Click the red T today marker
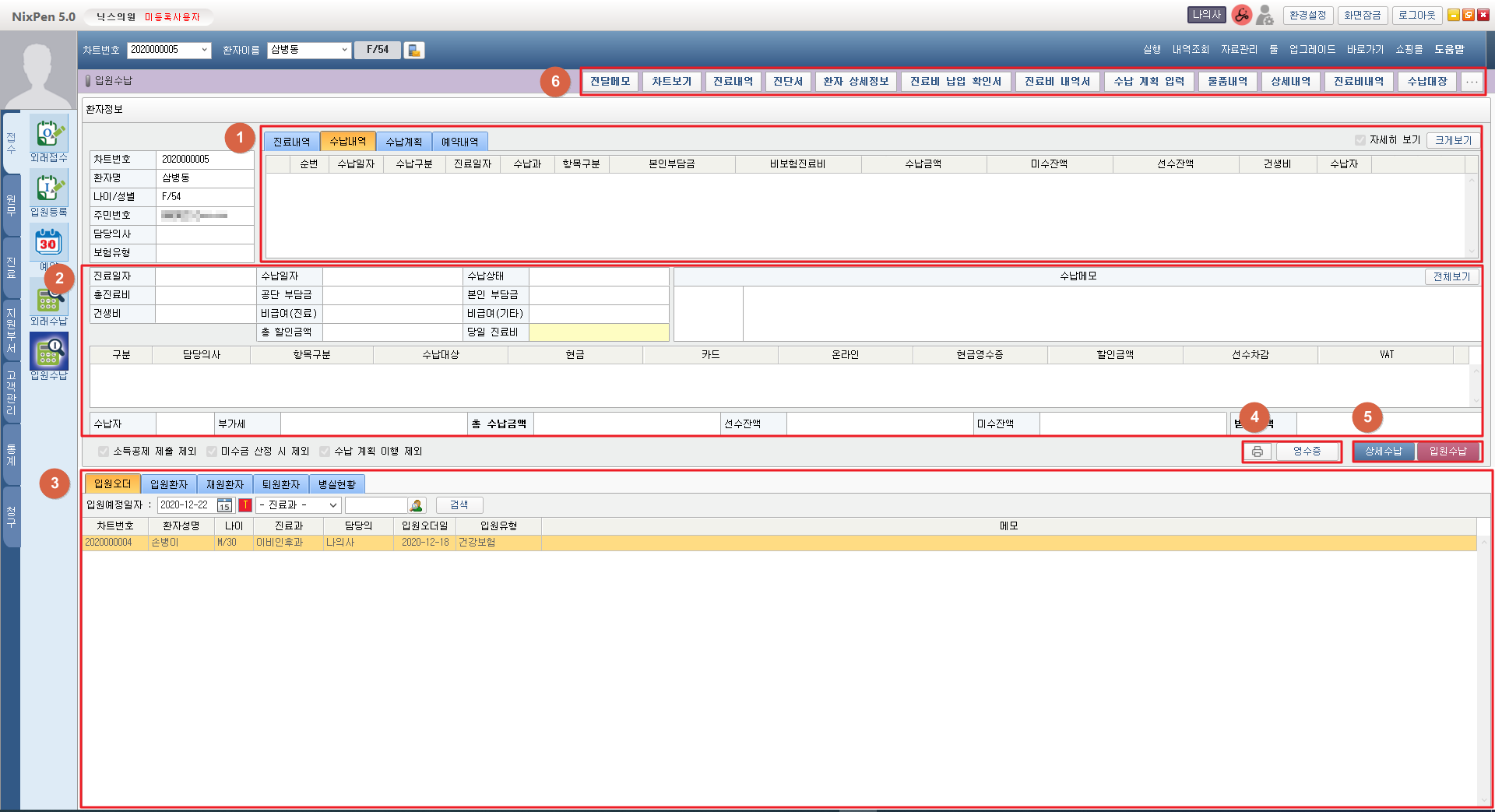This screenshot has height=812, width=1495. (245, 505)
